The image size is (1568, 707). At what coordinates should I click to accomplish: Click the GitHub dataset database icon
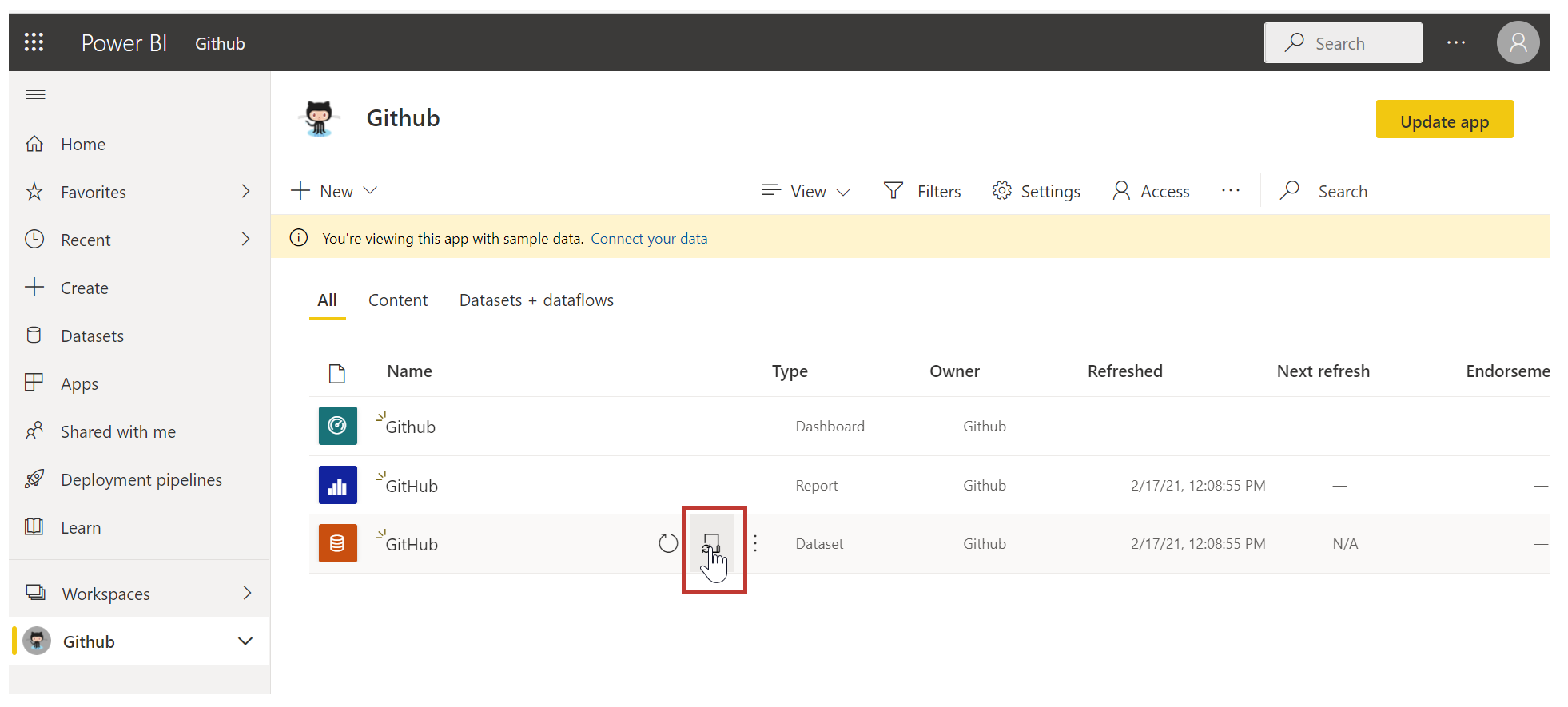pos(338,543)
